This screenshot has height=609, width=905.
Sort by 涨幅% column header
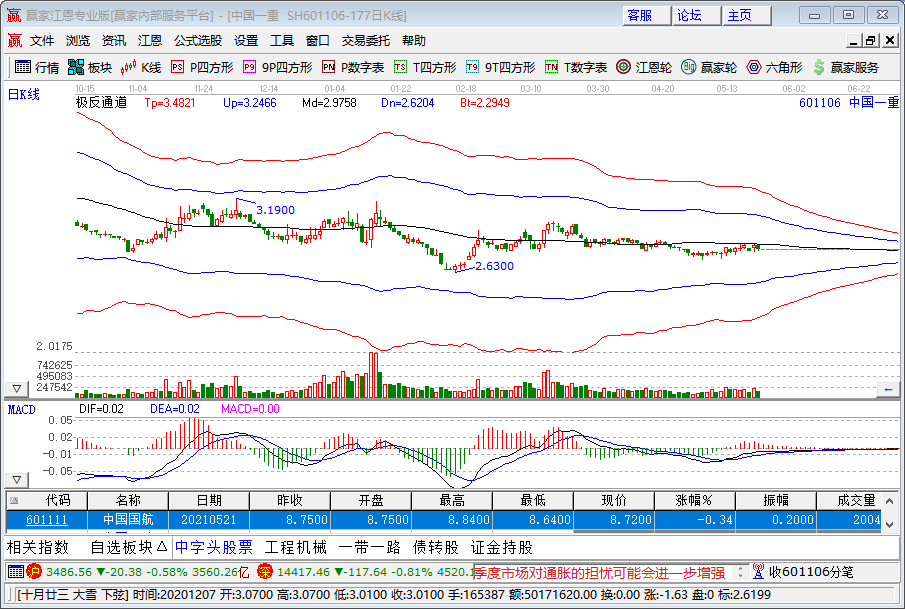coord(695,500)
